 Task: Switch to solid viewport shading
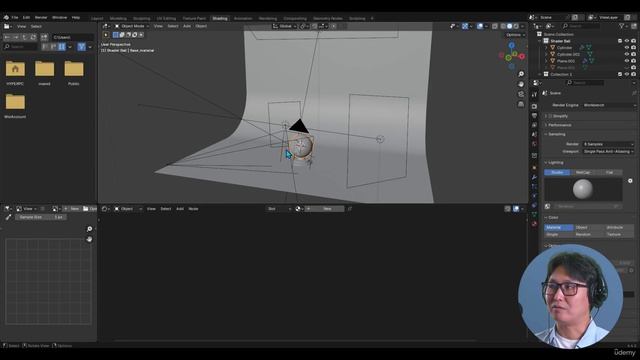point(509,26)
